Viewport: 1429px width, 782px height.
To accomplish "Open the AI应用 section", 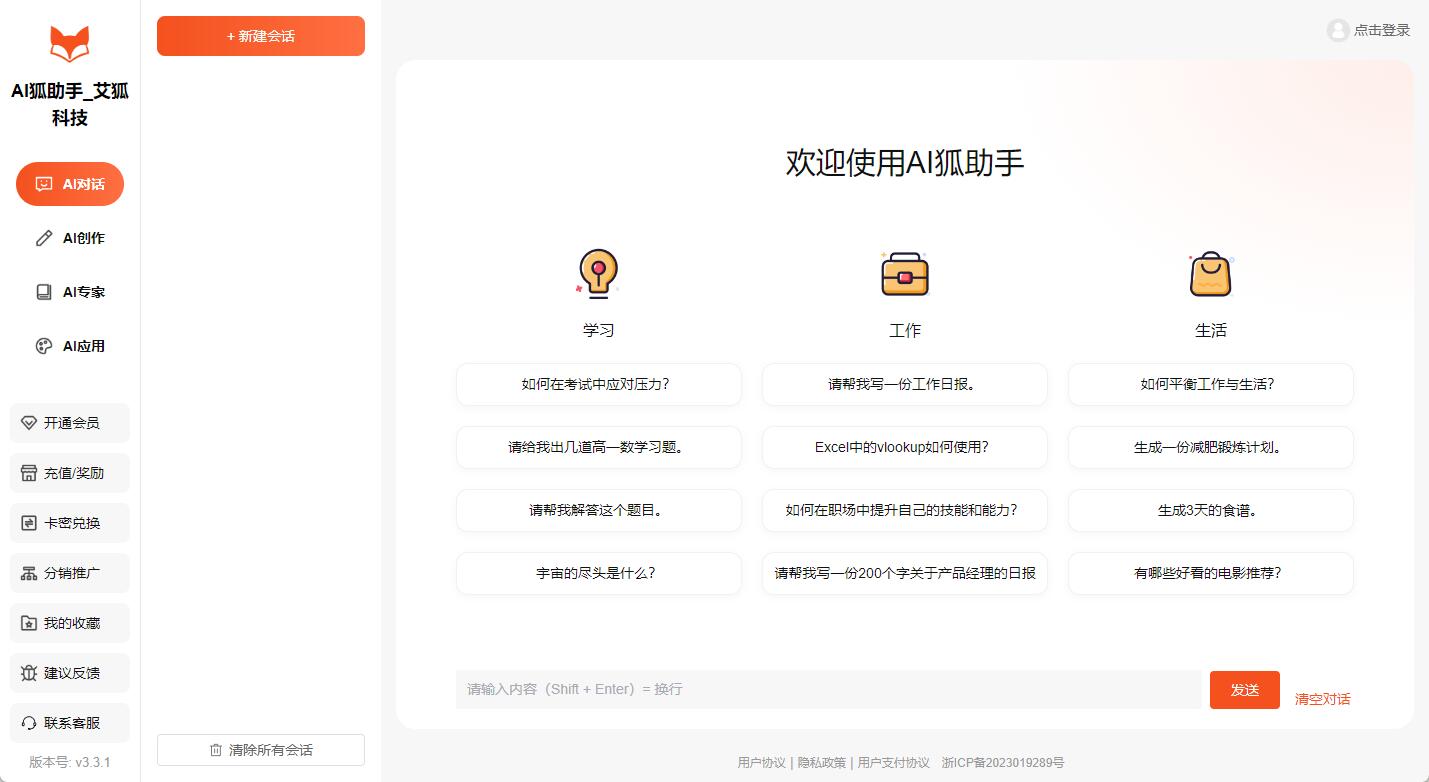I will click(70, 346).
